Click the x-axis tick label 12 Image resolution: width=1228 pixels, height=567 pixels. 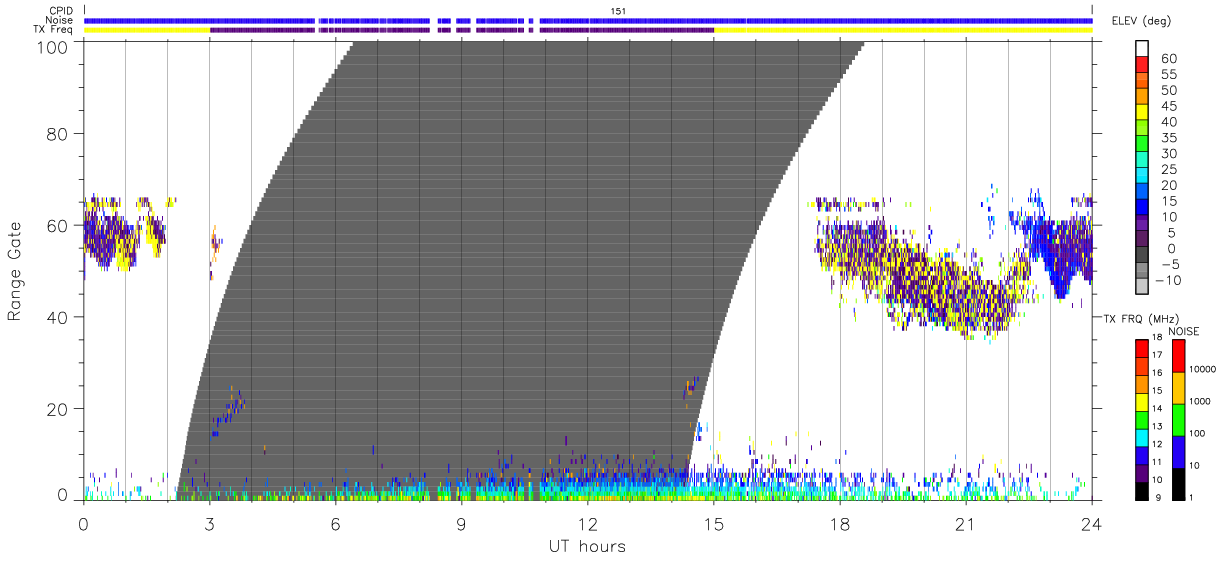(587, 523)
